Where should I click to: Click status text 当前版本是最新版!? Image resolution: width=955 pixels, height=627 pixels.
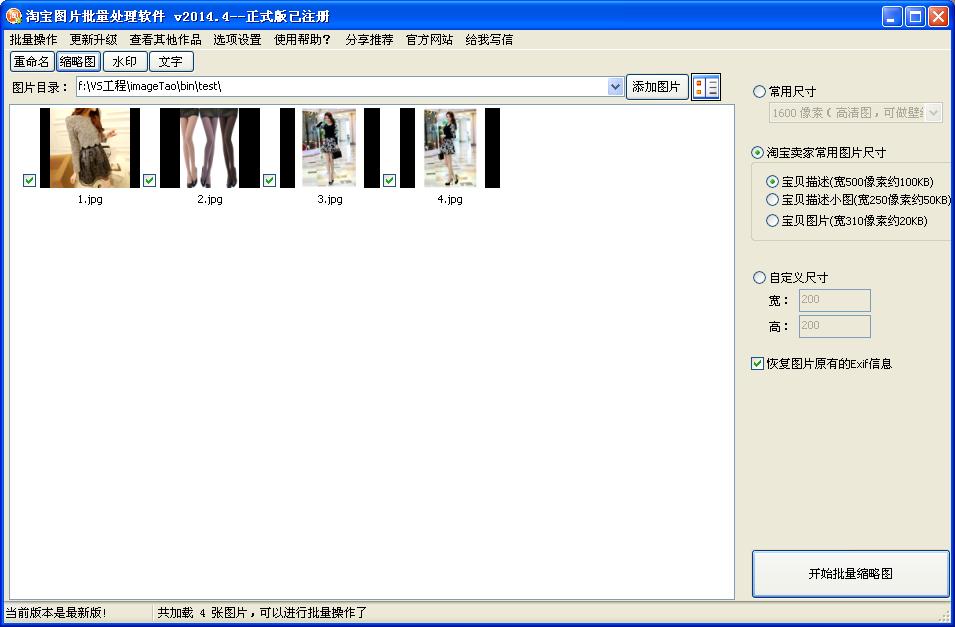tap(56, 613)
